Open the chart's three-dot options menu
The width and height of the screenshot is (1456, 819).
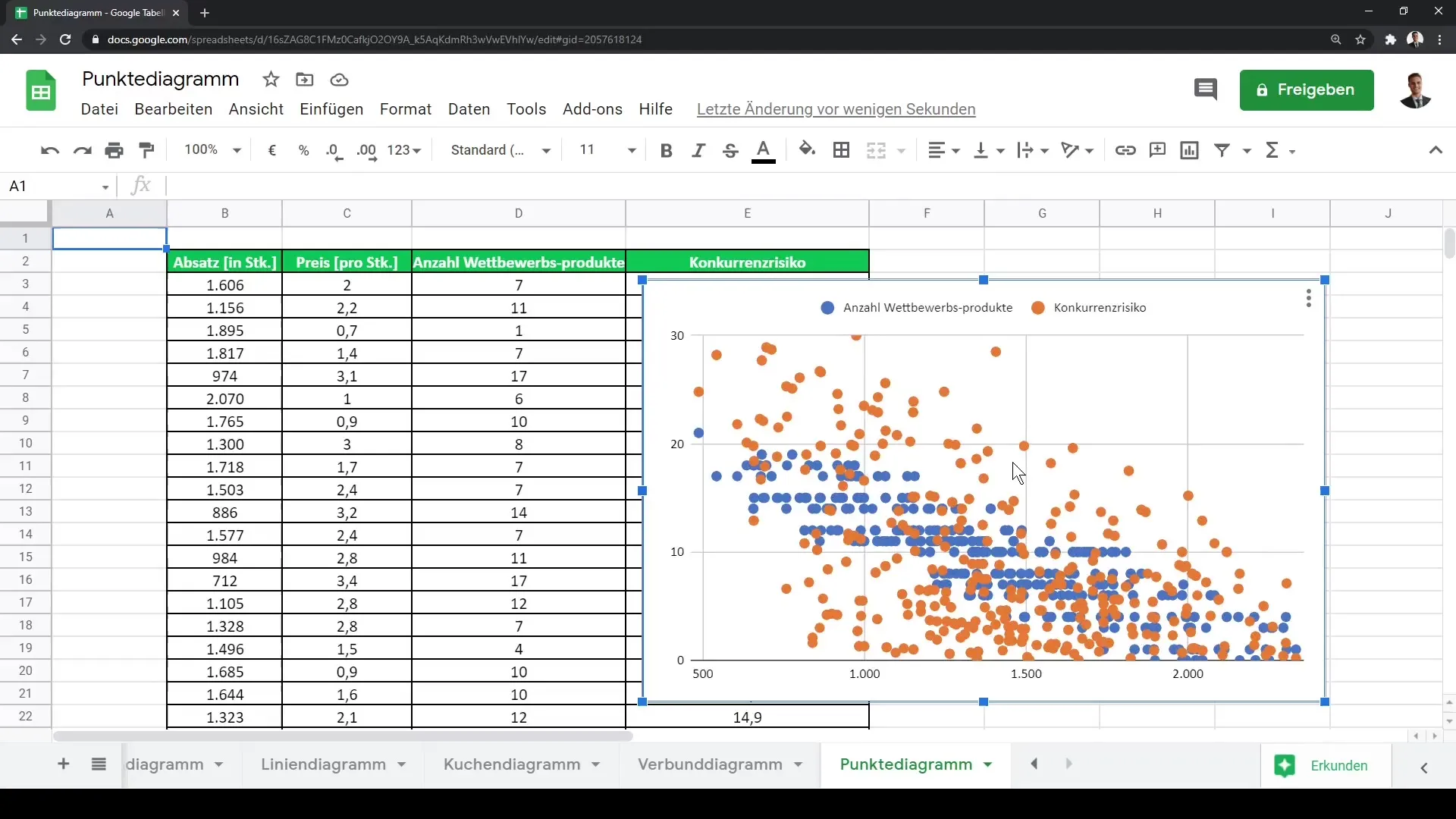[x=1309, y=298]
